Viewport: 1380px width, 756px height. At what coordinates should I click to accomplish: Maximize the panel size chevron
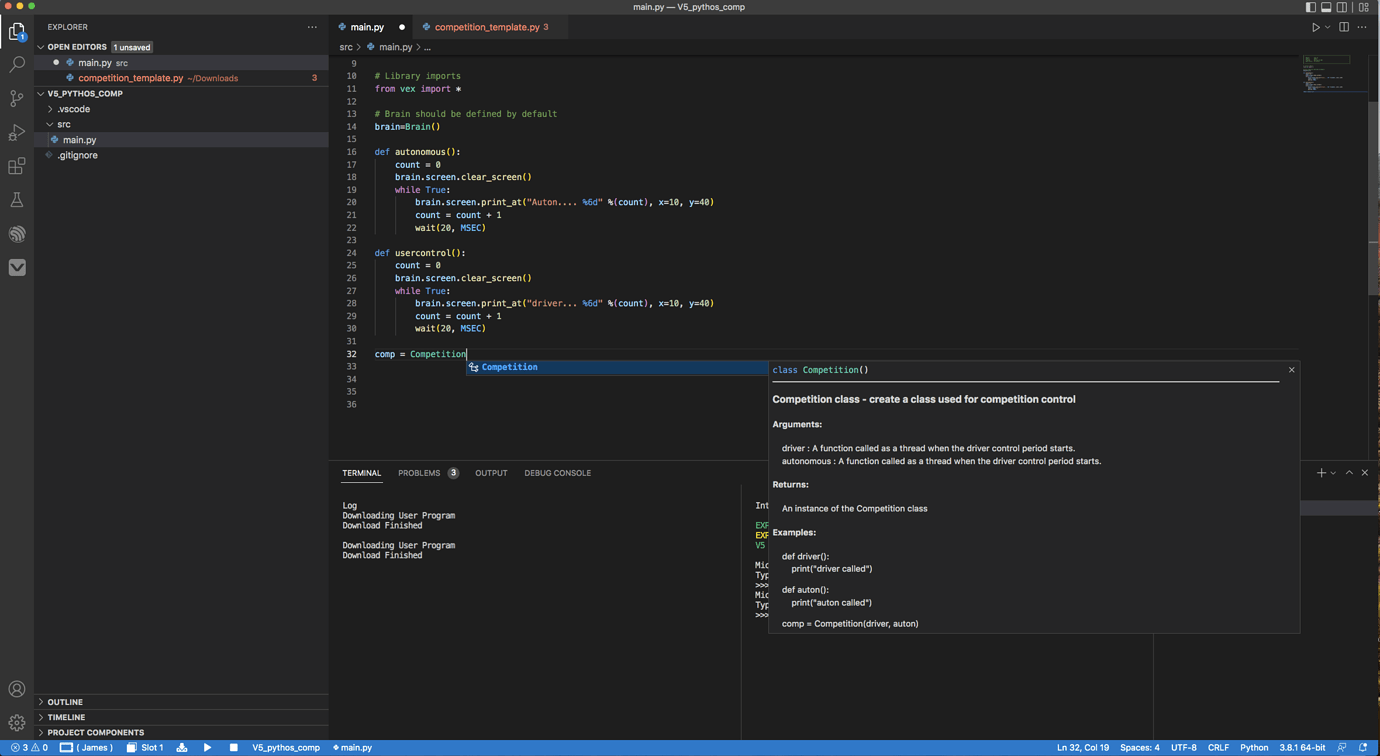pyautogui.click(x=1349, y=473)
